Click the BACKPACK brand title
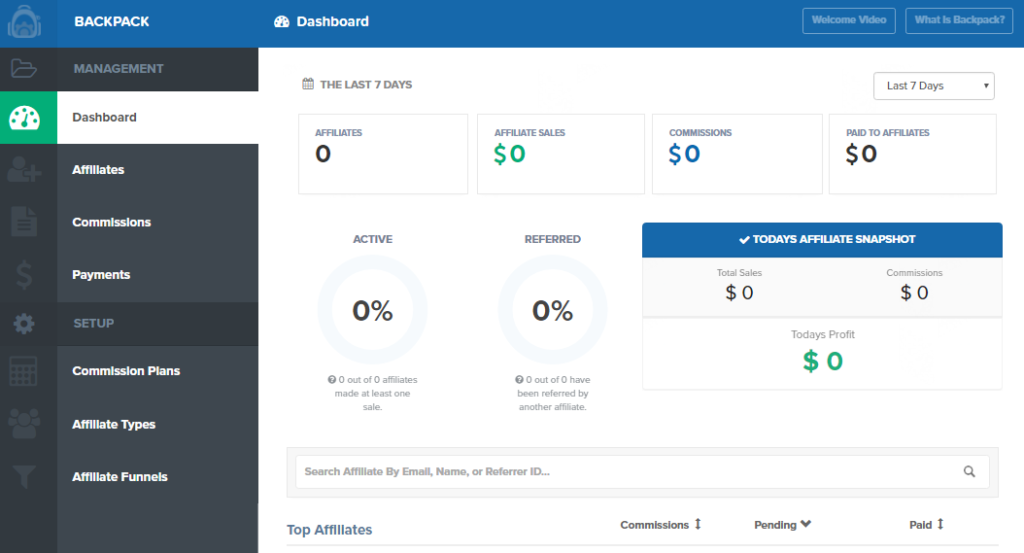 click(x=112, y=22)
